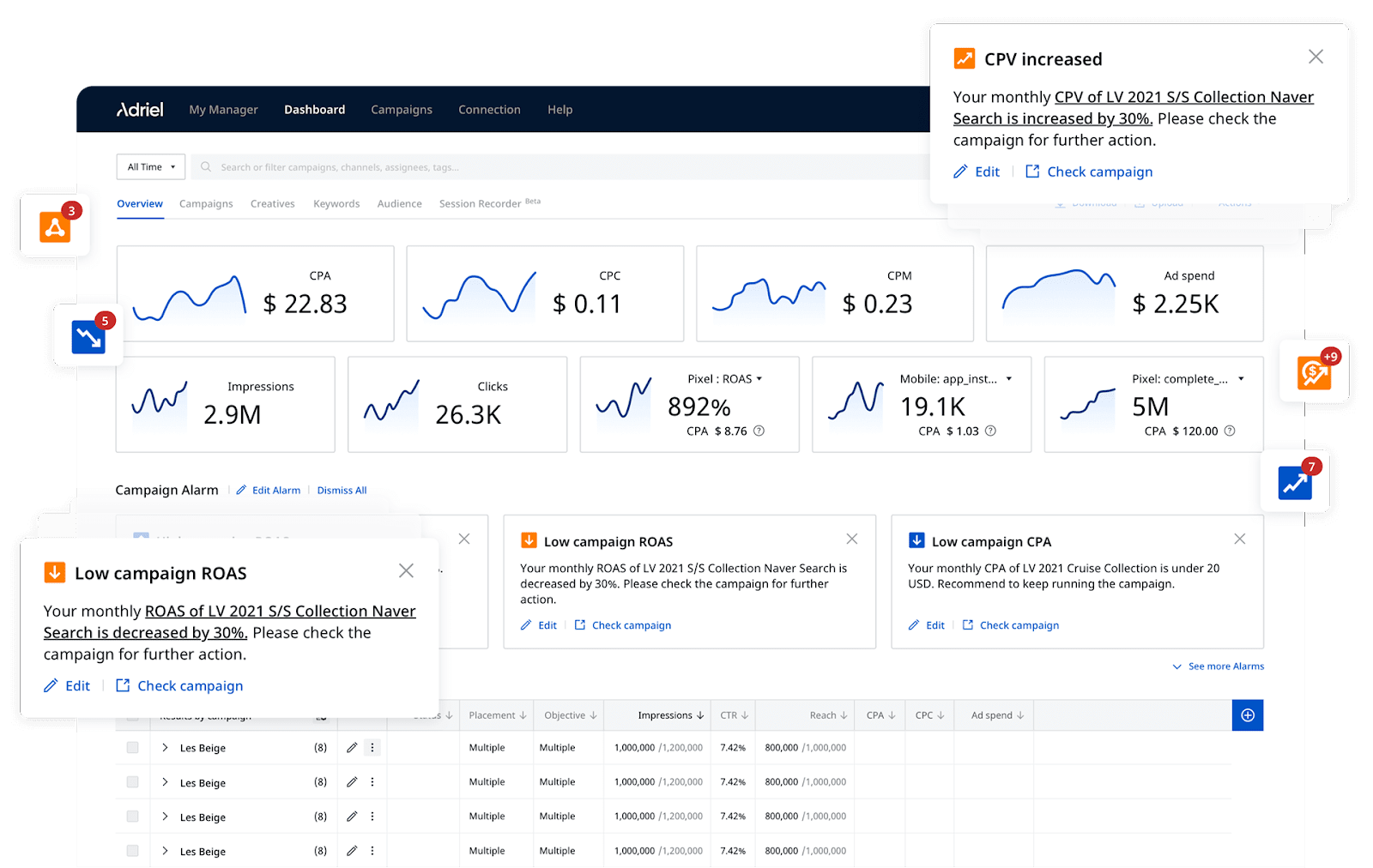This screenshot has width=1373, height=868.
Task: Switch to the Keywords tab
Action: (x=336, y=203)
